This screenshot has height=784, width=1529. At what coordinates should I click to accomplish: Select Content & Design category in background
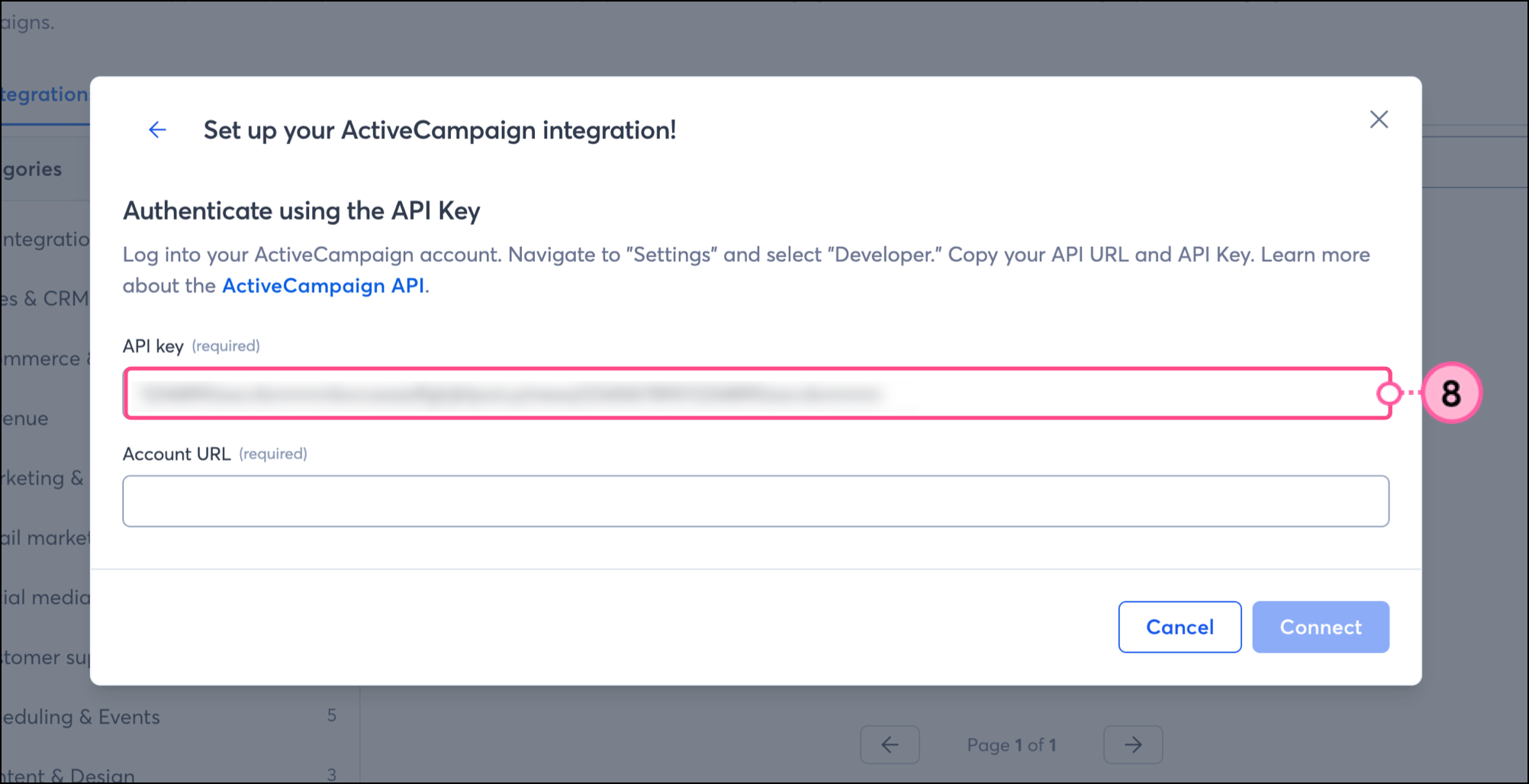pyautogui.click(x=67, y=775)
